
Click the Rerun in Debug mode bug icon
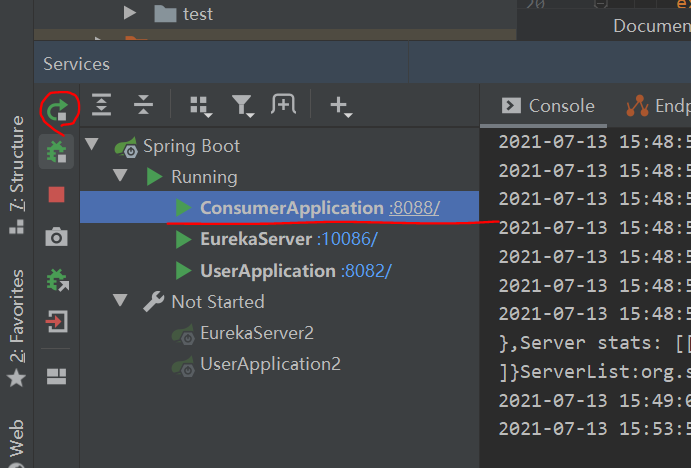pos(56,152)
